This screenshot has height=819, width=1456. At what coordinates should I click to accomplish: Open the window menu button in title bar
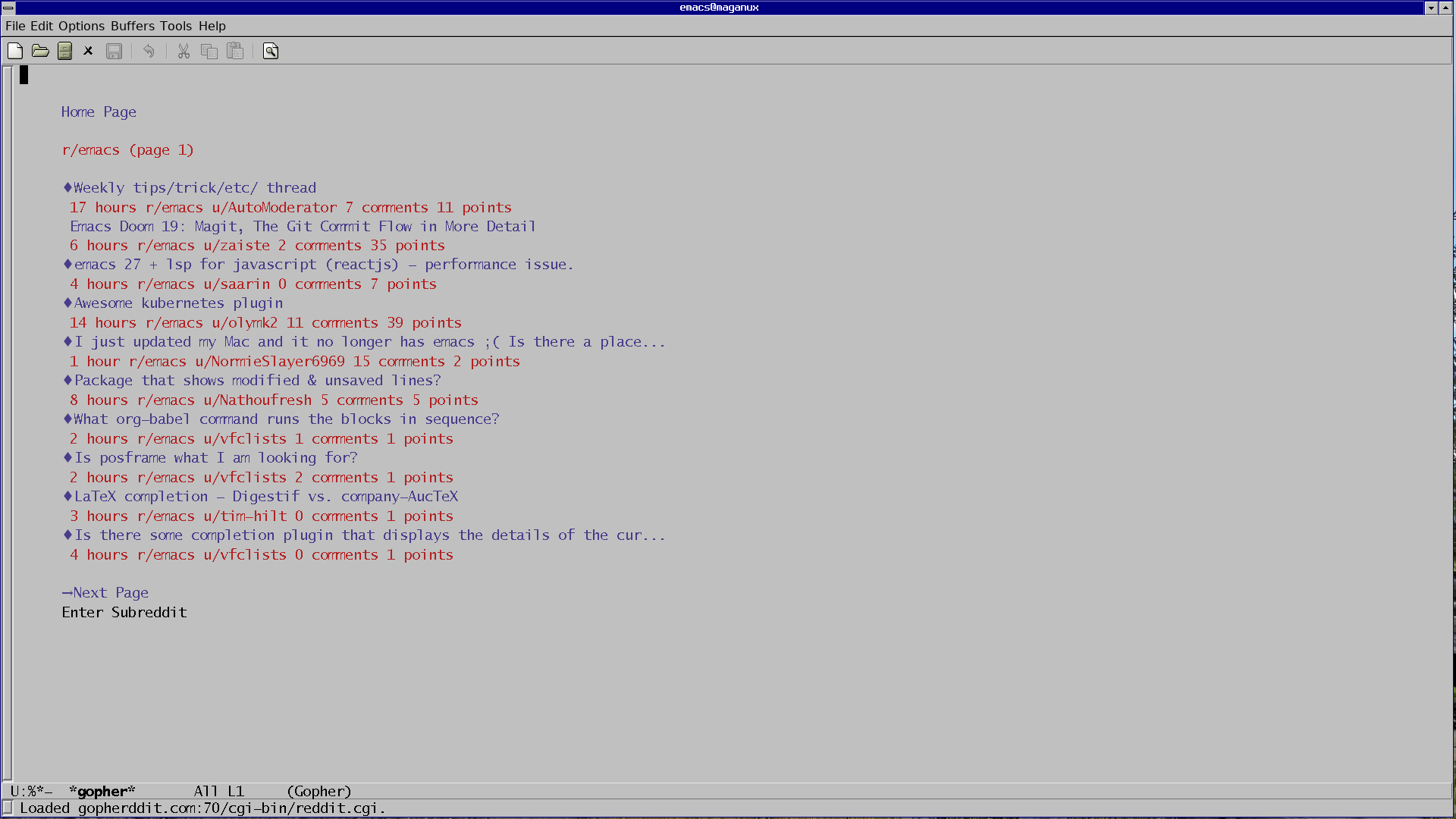pos(8,8)
